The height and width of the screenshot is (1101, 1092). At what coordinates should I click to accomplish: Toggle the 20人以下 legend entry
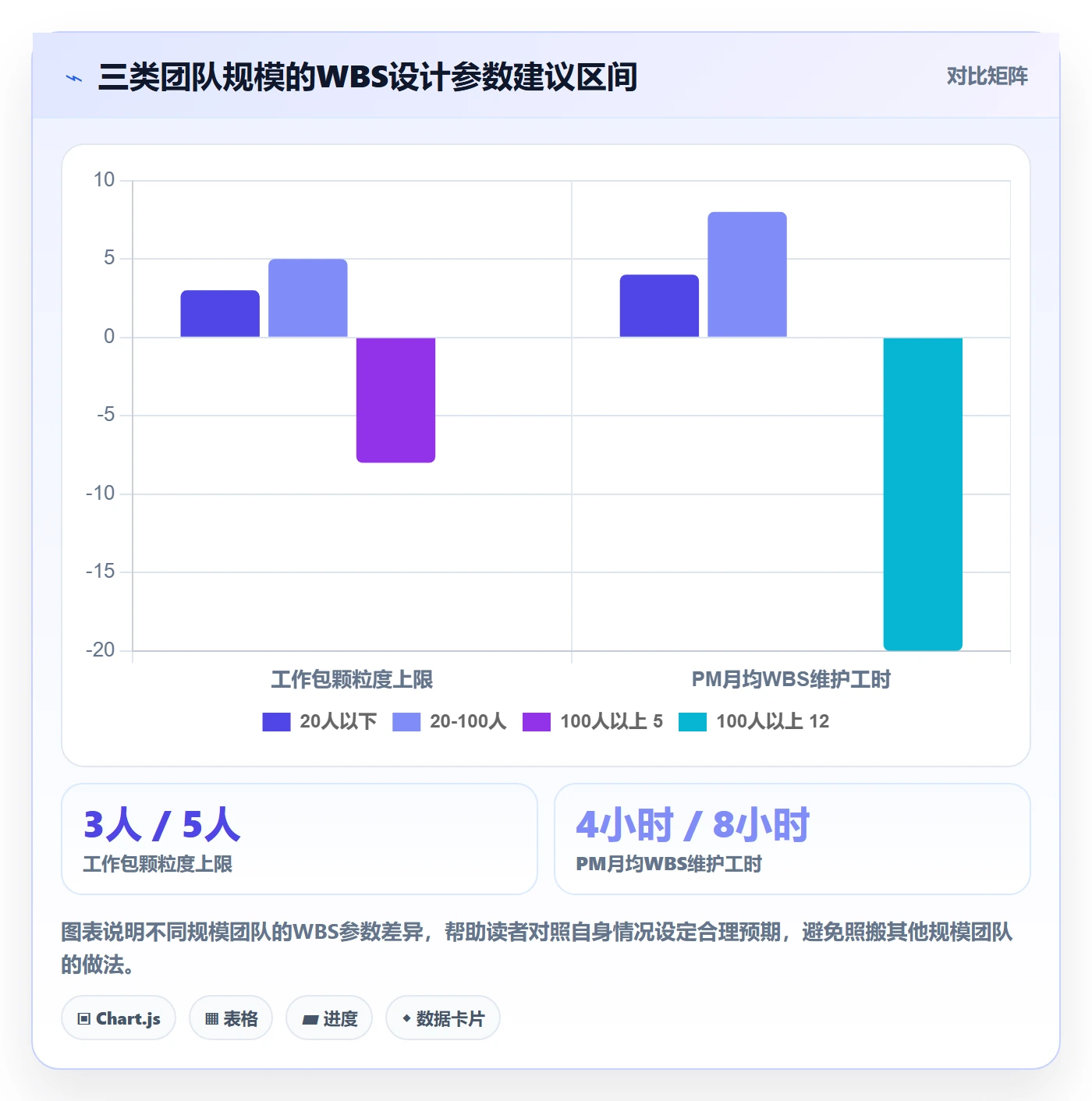[320, 721]
